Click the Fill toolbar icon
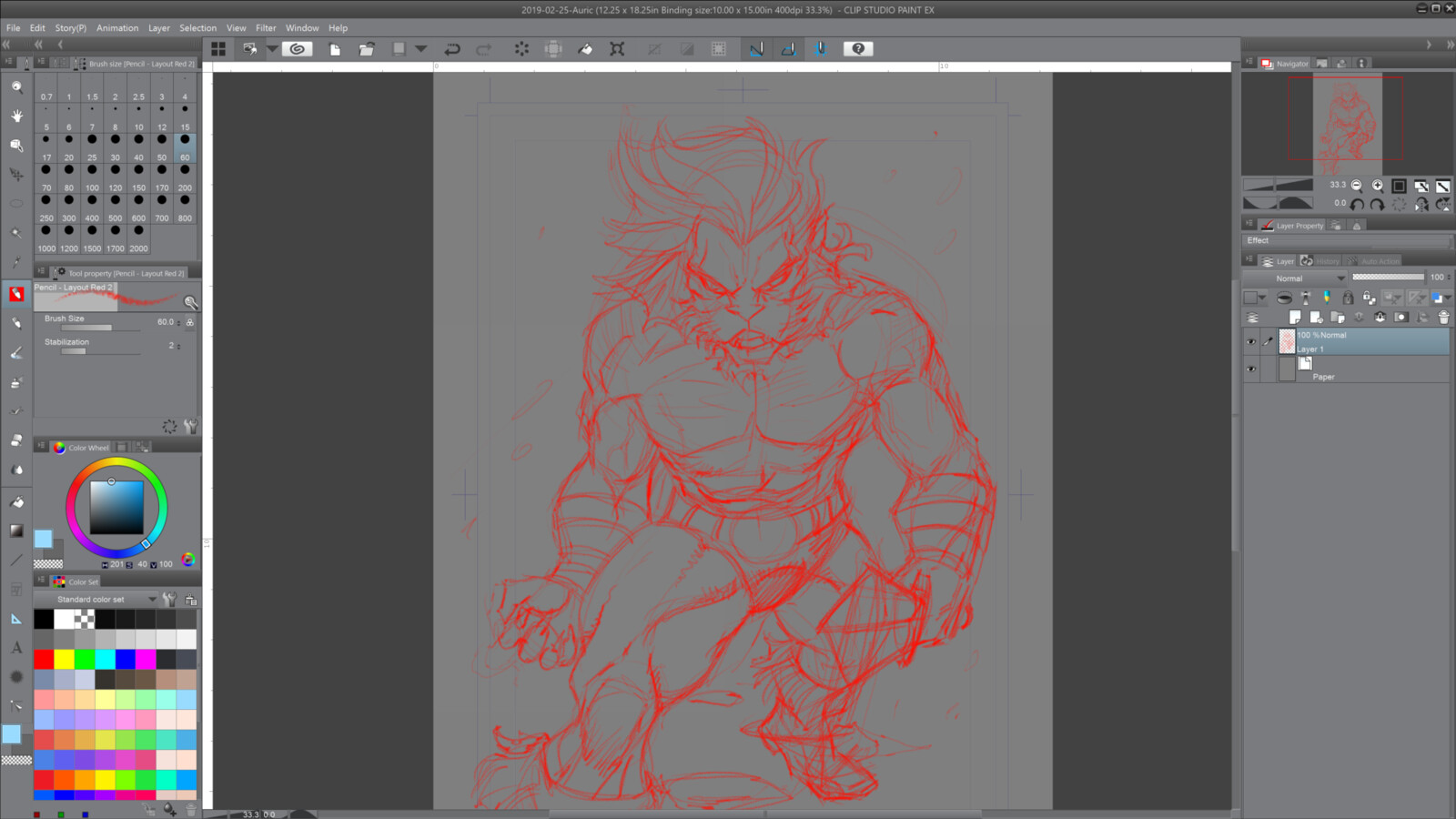 585,49
